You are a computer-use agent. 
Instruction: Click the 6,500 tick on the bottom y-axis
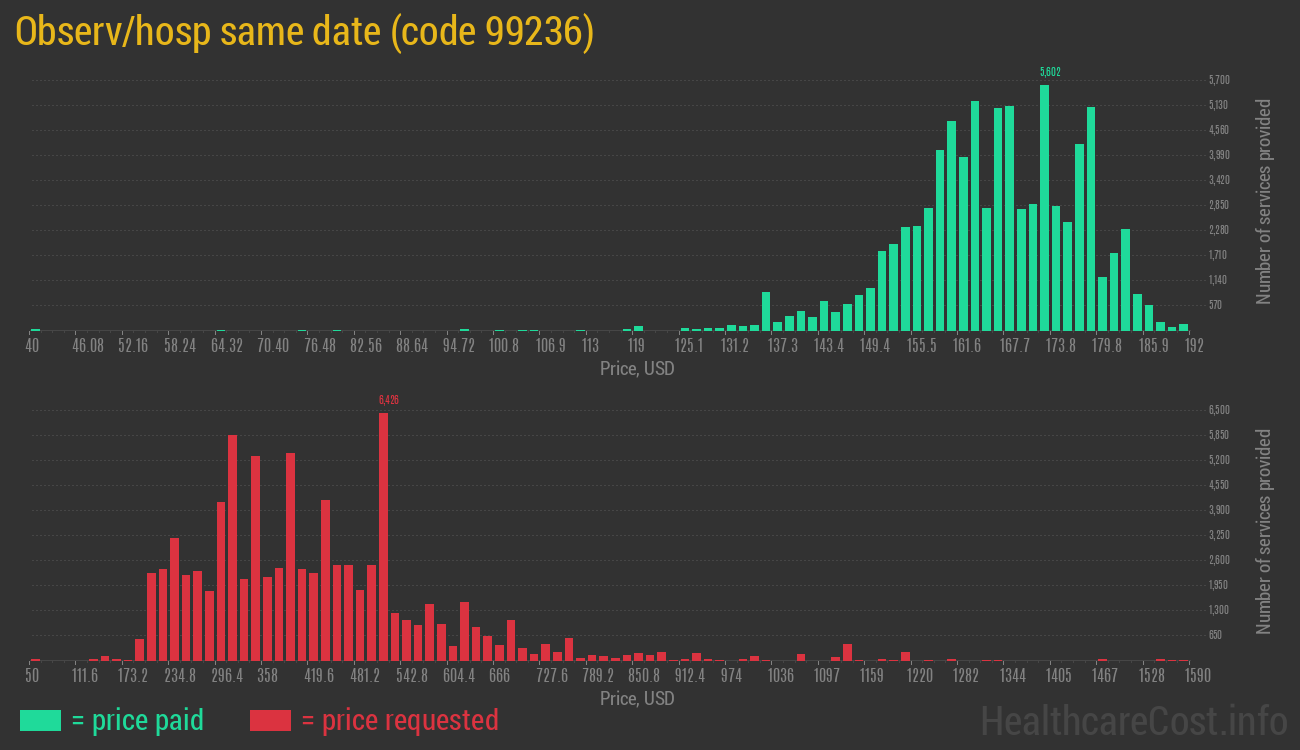pos(1218,410)
